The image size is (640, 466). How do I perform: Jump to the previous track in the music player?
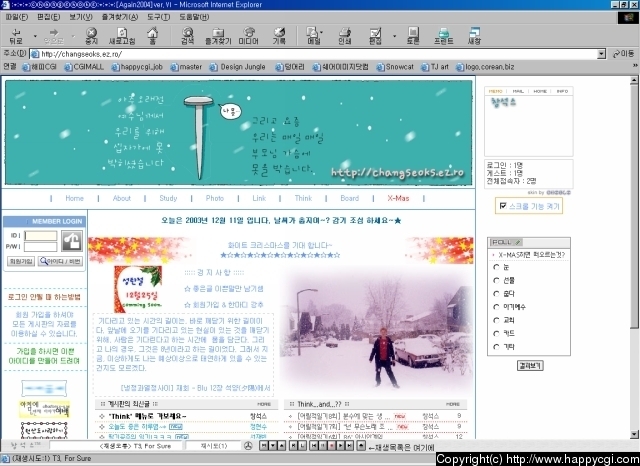(x=314, y=446)
